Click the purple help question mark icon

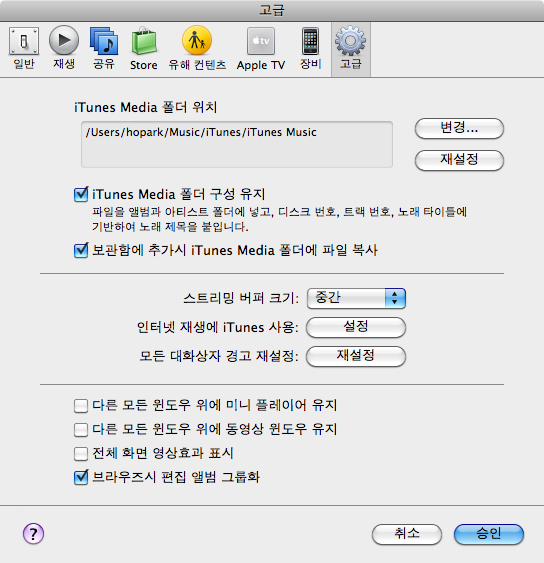(x=33, y=534)
